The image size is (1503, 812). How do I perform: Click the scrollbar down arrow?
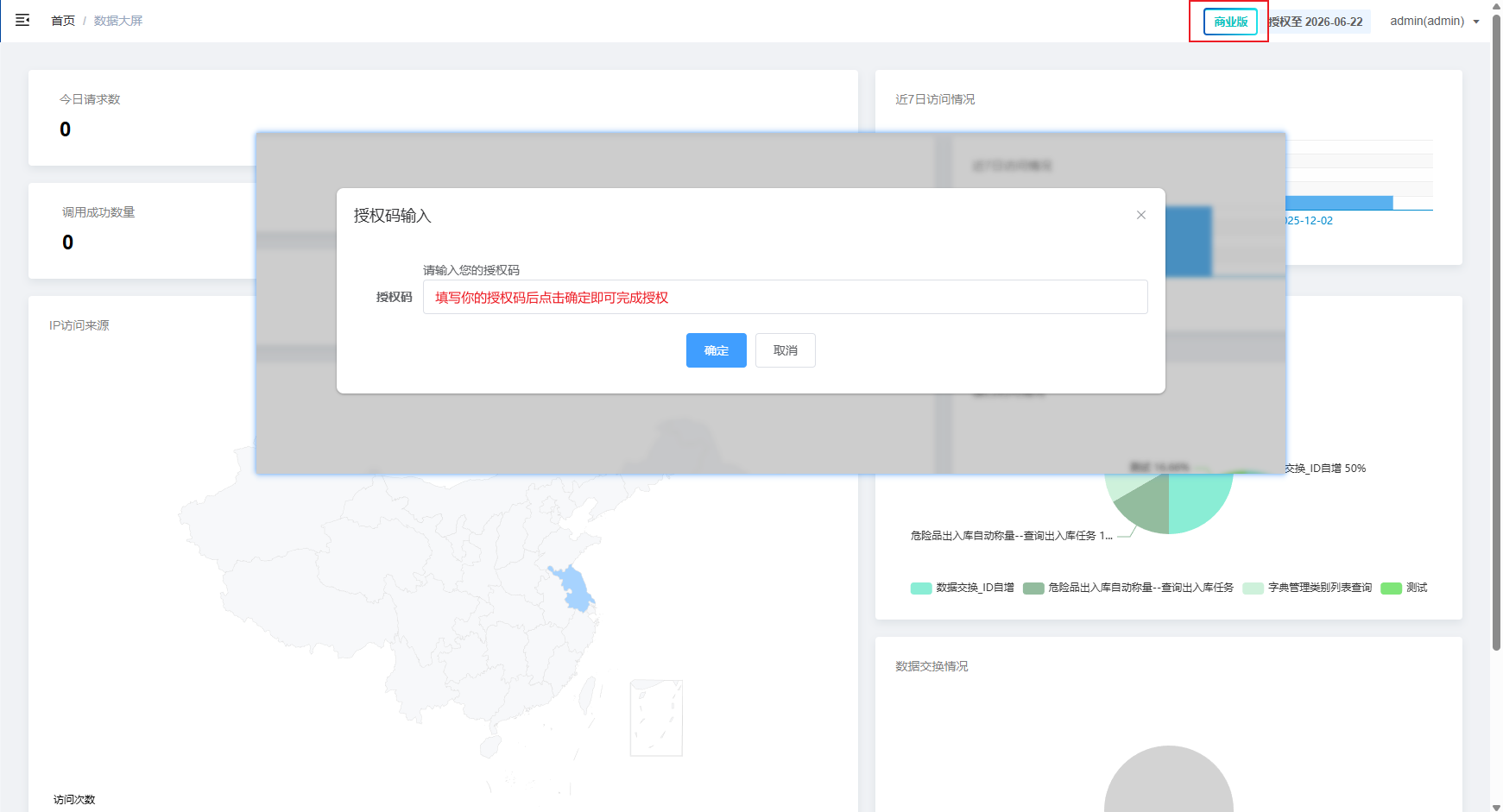[1496, 806]
